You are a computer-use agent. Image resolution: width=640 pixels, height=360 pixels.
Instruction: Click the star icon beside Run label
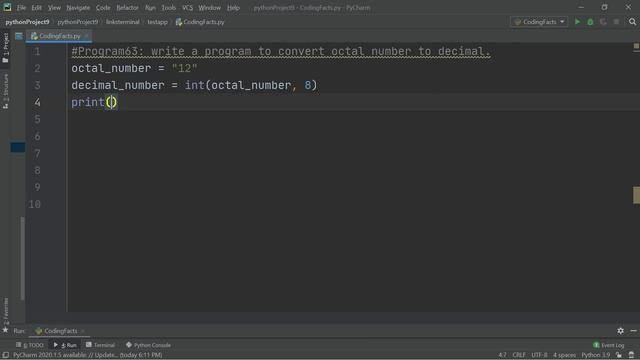tap(5, 330)
